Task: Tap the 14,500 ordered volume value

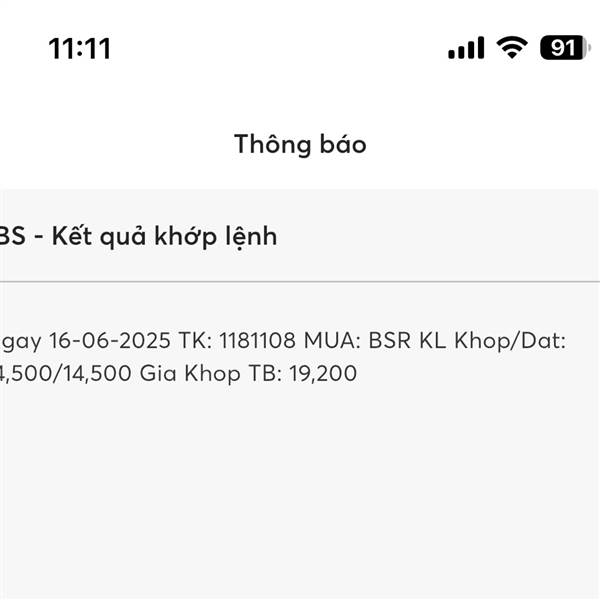Action: pyautogui.click(x=98, y=373)
